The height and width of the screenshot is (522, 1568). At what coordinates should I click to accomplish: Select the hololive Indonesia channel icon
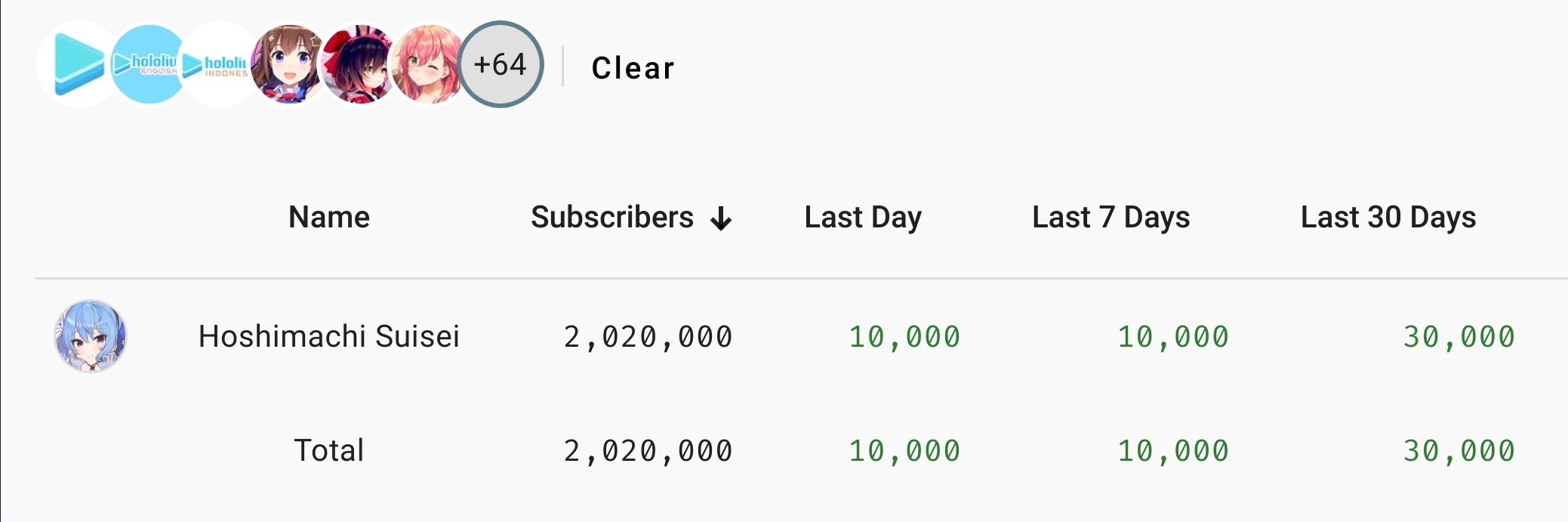click(x=220, y=64)
